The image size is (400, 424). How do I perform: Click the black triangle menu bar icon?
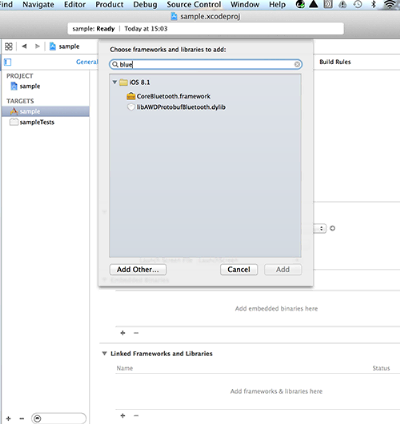(313, 4)
